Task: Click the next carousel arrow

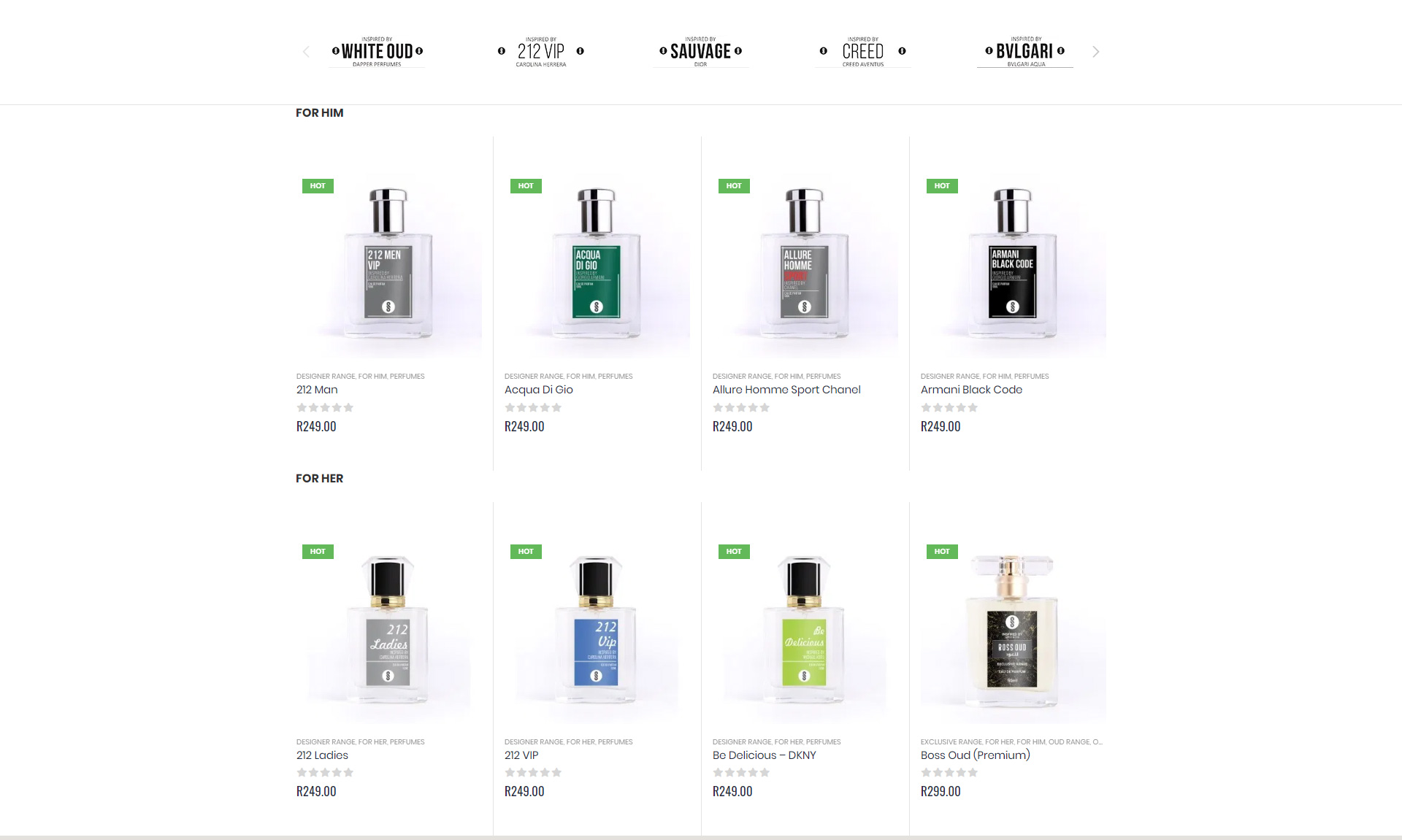Action: [x=1095, y=52]
